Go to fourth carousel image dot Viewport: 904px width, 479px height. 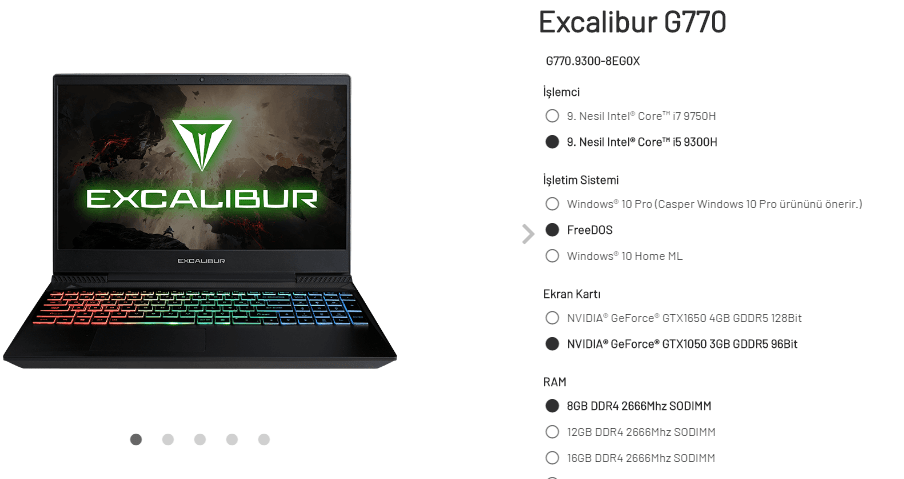(232, 440)
